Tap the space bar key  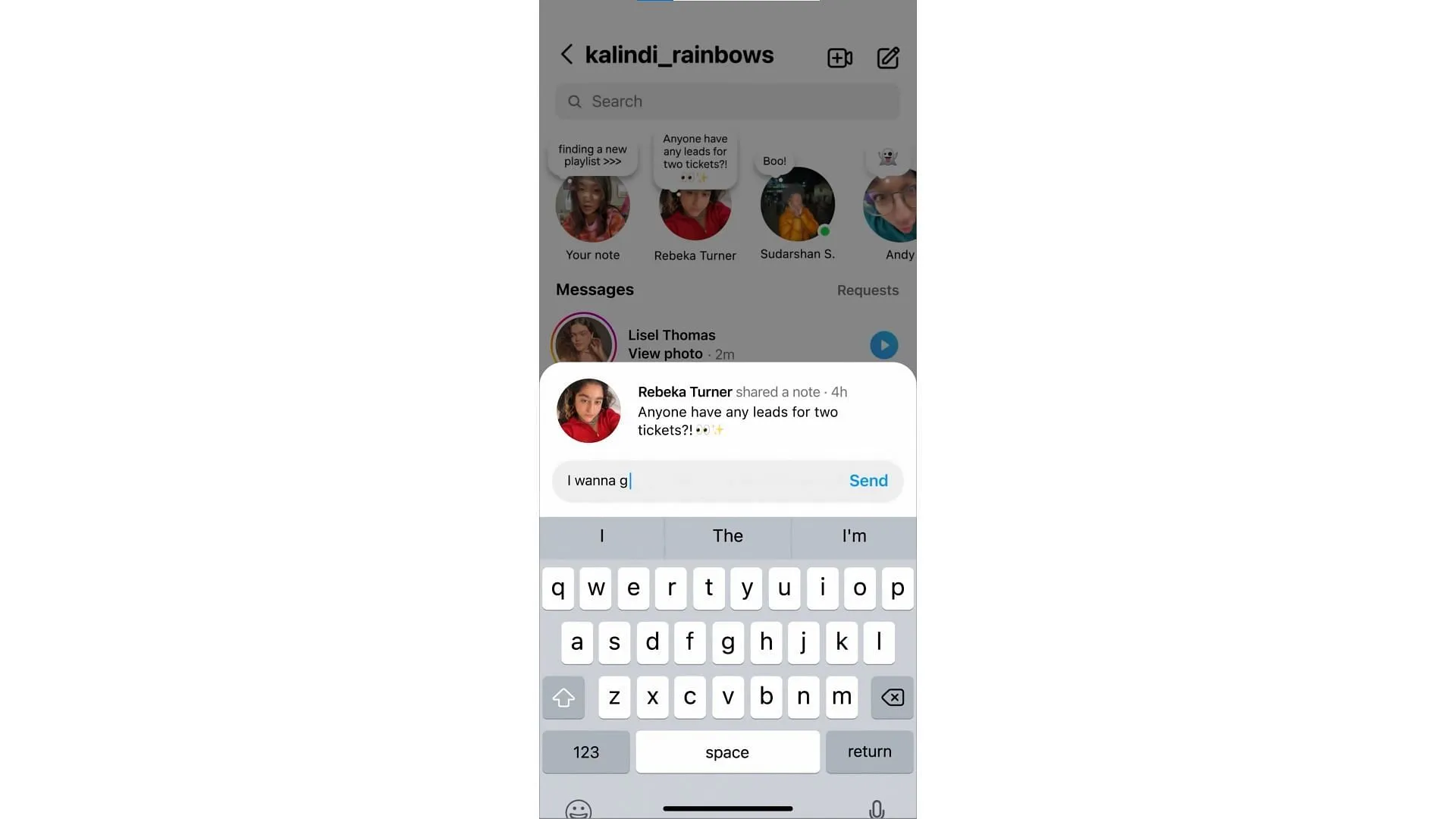pyautogui.click(x=728, y=751)
